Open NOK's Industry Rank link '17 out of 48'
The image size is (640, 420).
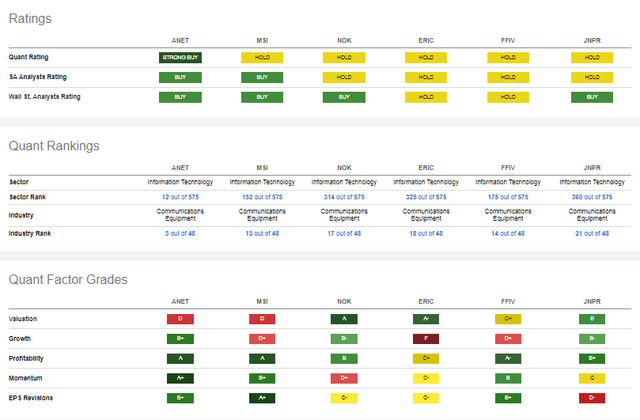point(344,233)
